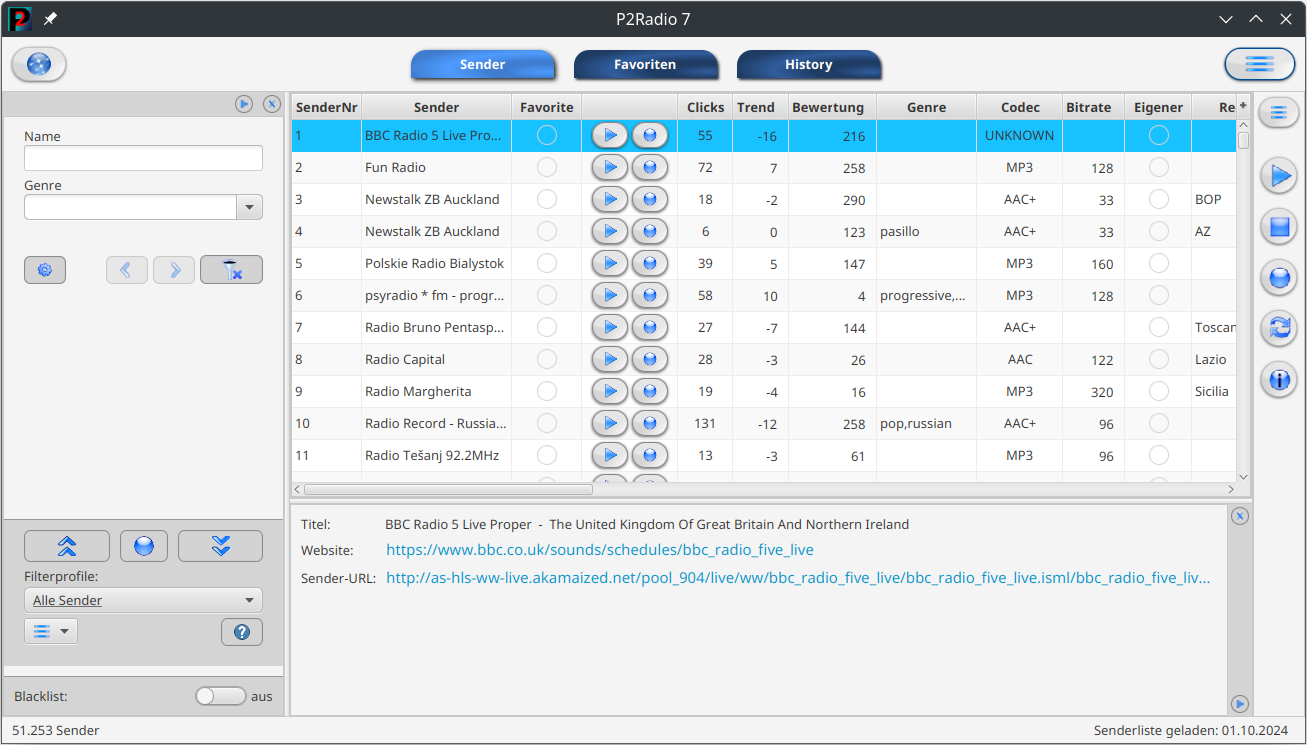Viewport: 1307px width, 745px height.
Task: Click the P2Radio app icon in title bar
Action: click(20, 19)
